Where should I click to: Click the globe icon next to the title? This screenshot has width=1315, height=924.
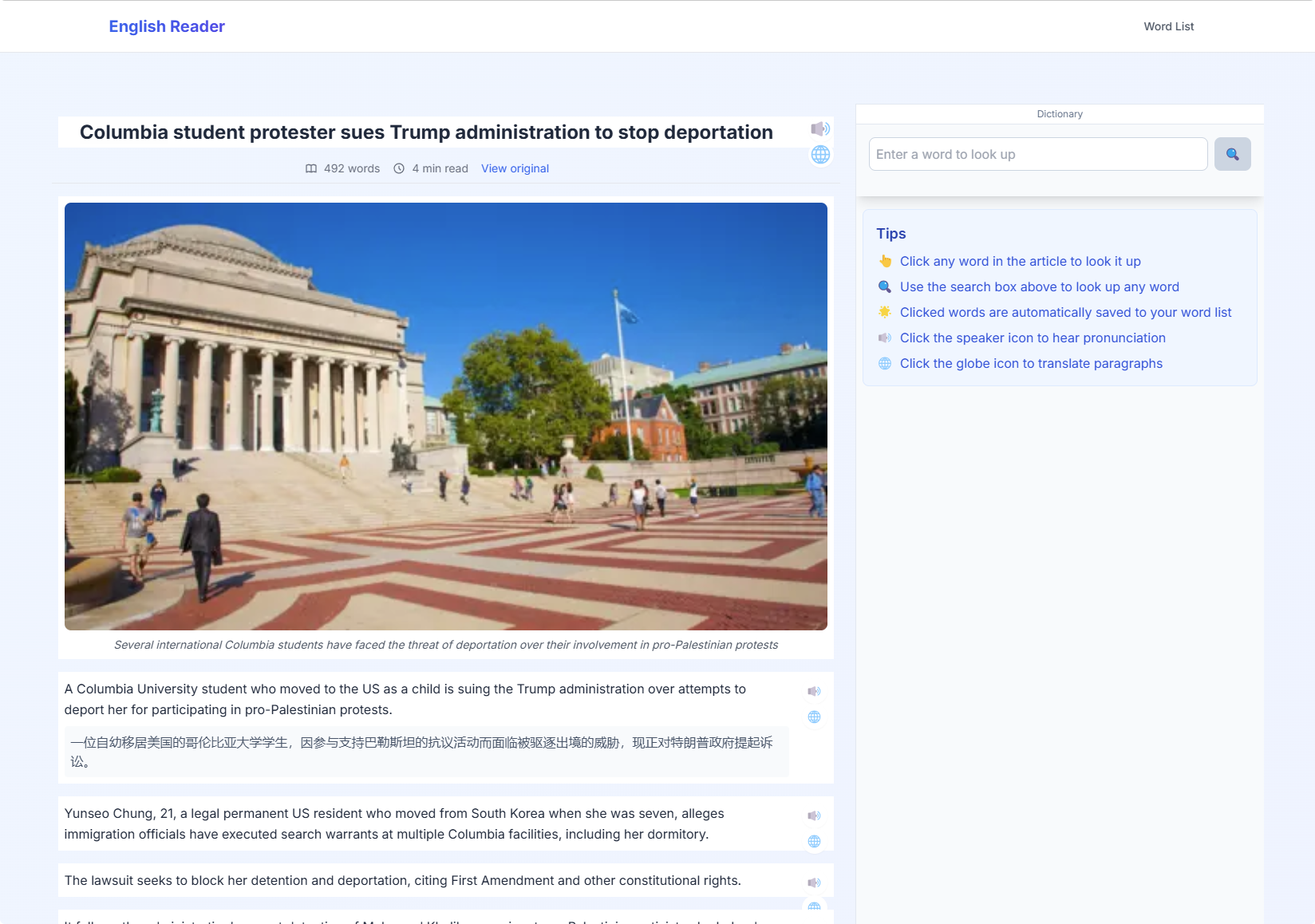[820, 155]
